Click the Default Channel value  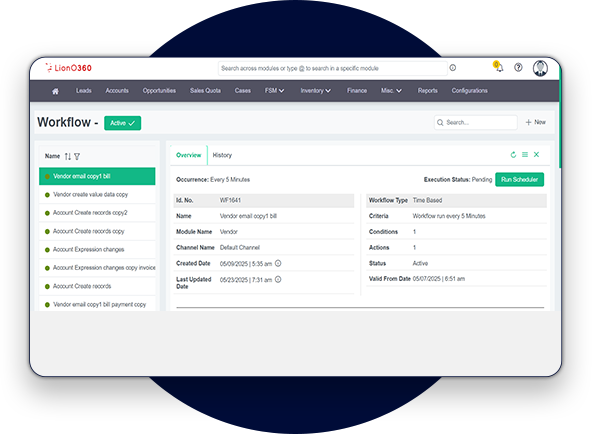[240, 248]
